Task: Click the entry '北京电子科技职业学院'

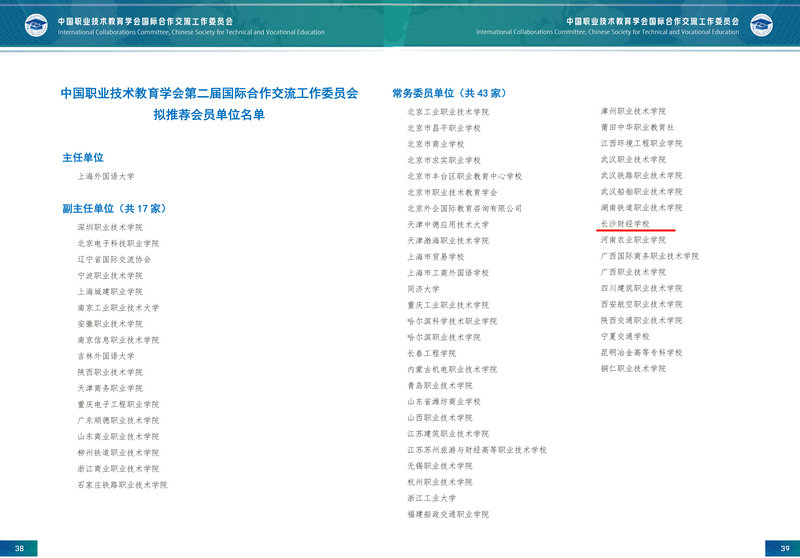Action: click(x=118, y=243)
